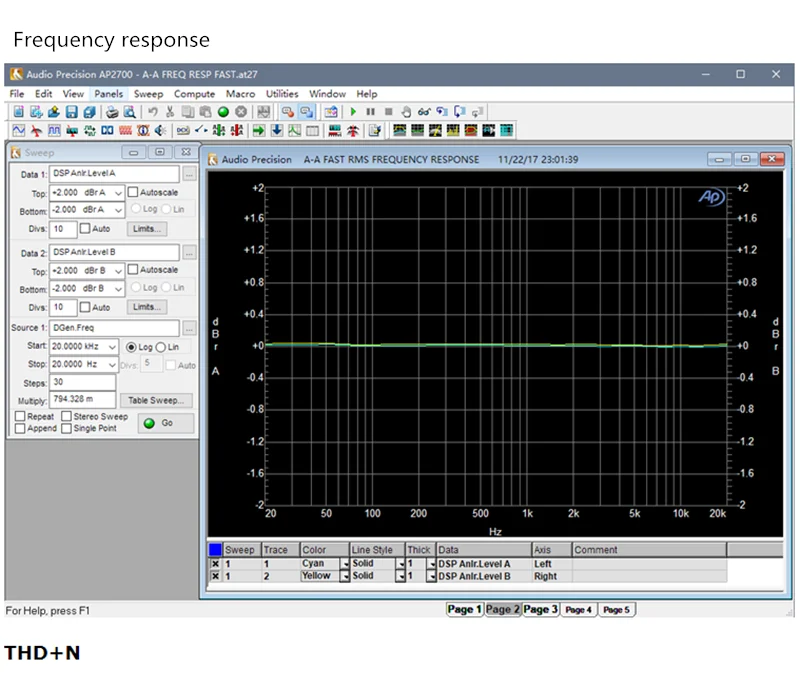Click the green play (start sweep) toolbar icon
The image size is (800, 687).
coord(353,112)
